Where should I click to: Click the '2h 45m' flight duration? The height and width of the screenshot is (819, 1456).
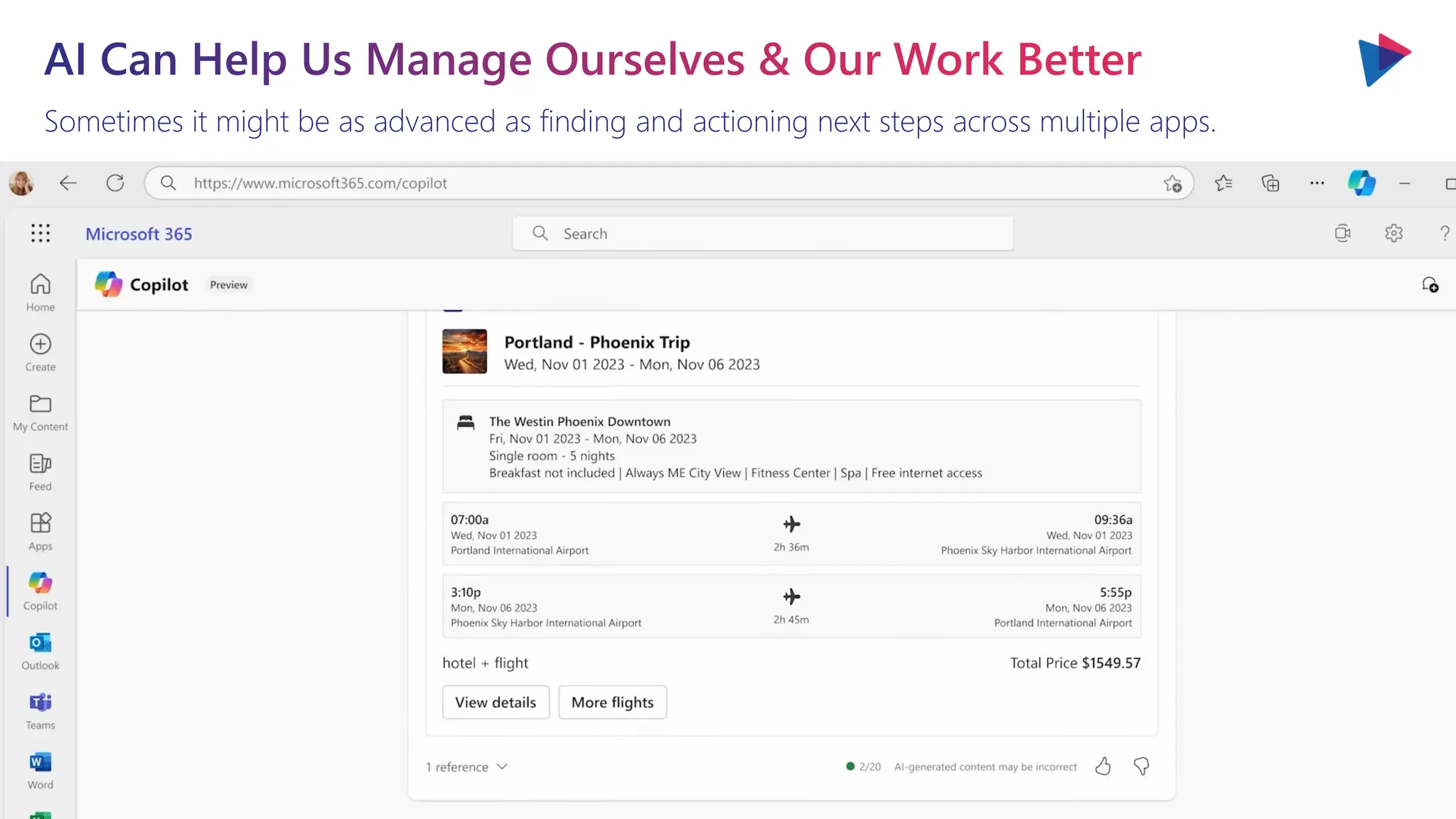[791, 619]
